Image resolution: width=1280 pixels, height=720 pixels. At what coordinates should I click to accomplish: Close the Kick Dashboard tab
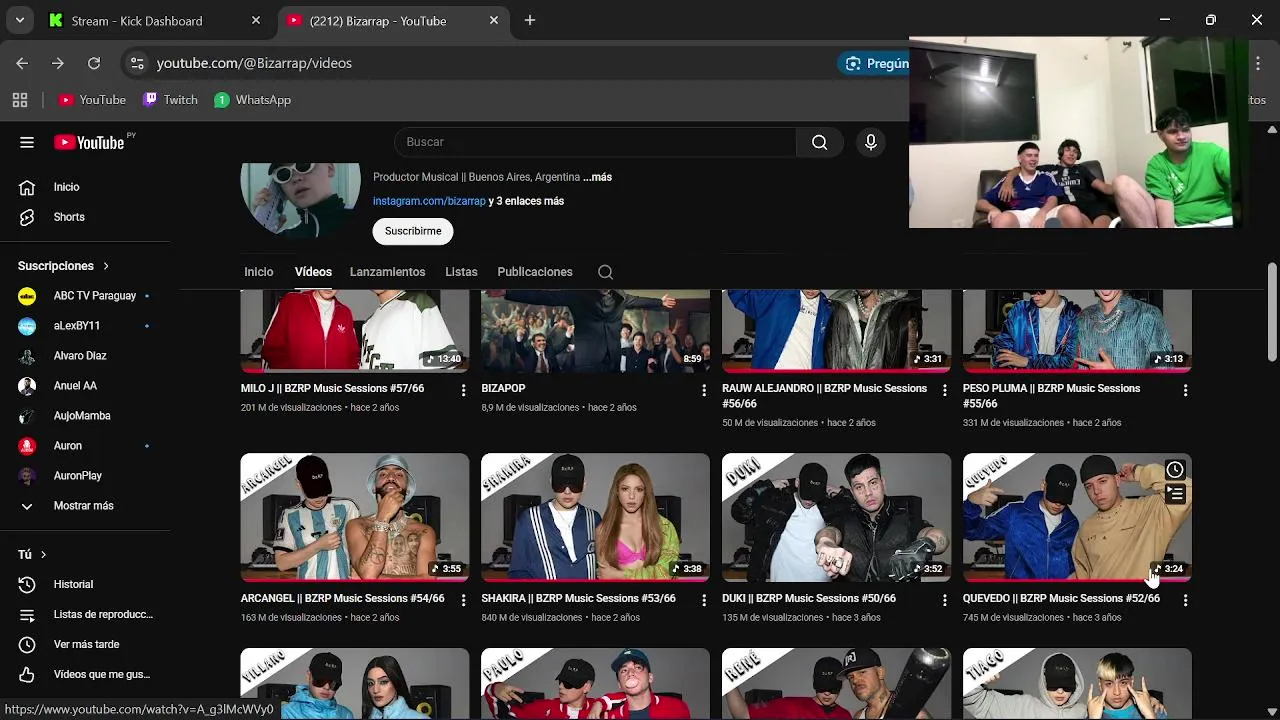[x=256, y=20]
